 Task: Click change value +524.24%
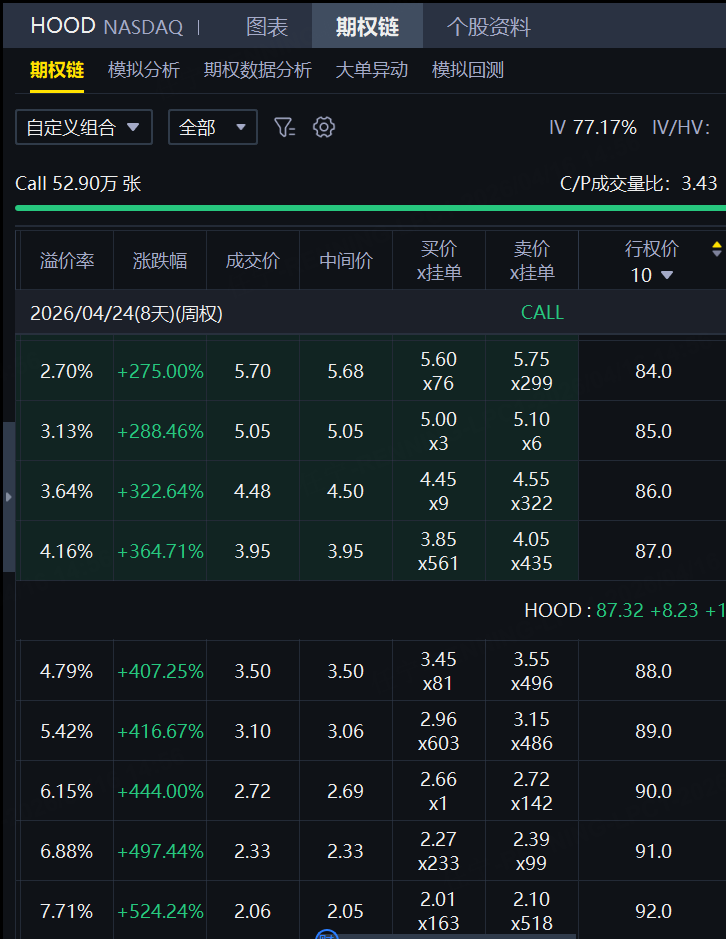(x=160, y=911)
